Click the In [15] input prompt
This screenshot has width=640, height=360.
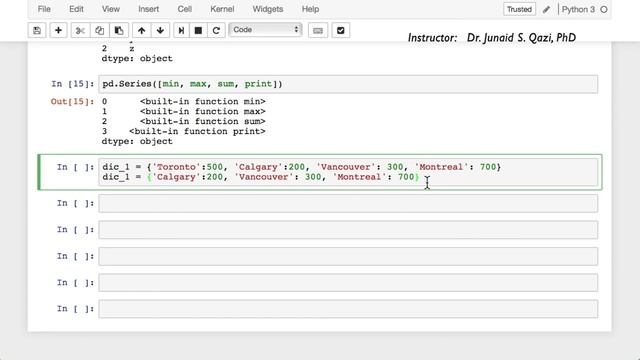pyautogui.click(x=73, y=84)
